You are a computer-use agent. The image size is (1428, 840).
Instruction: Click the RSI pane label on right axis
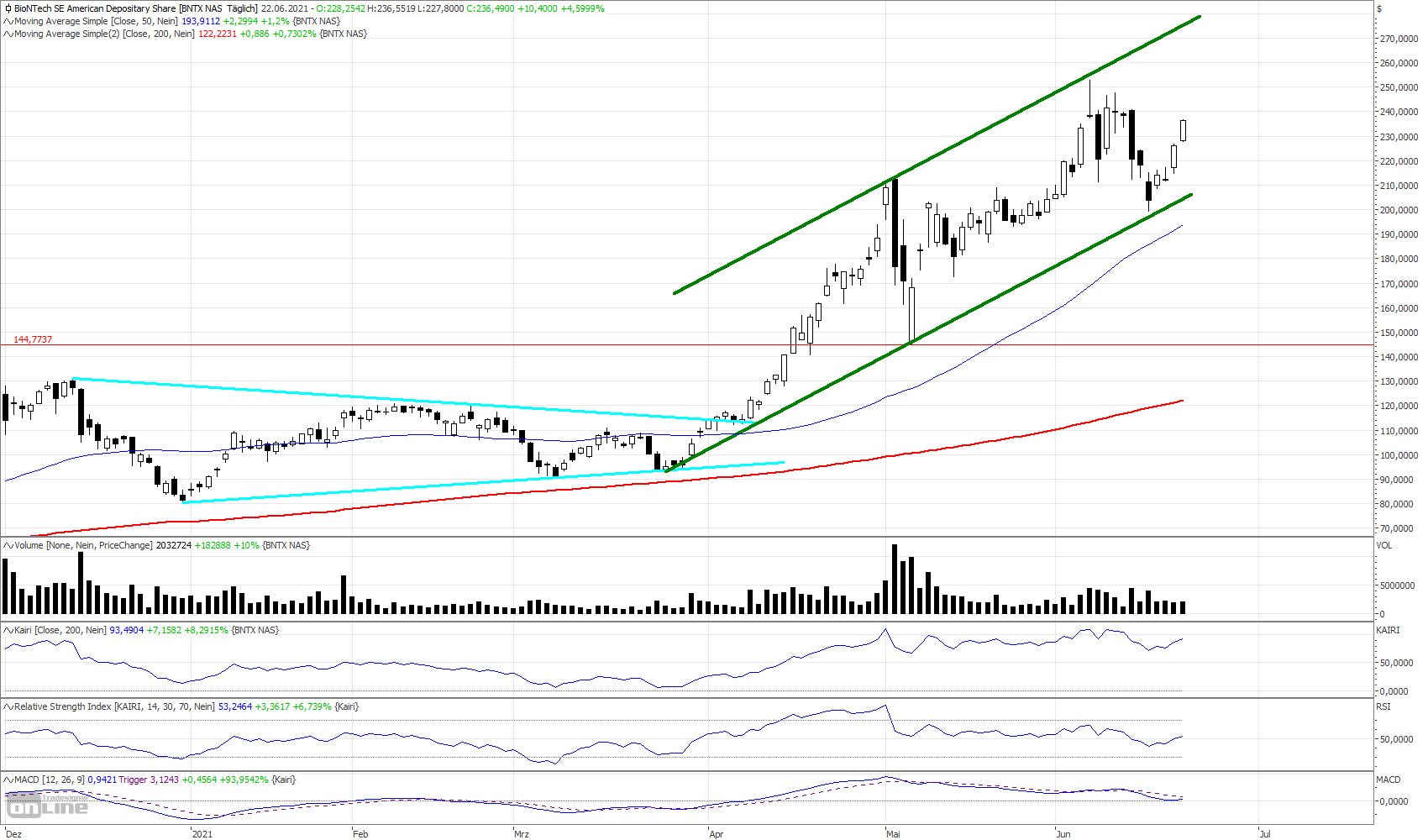click(x=1383, y=706)
